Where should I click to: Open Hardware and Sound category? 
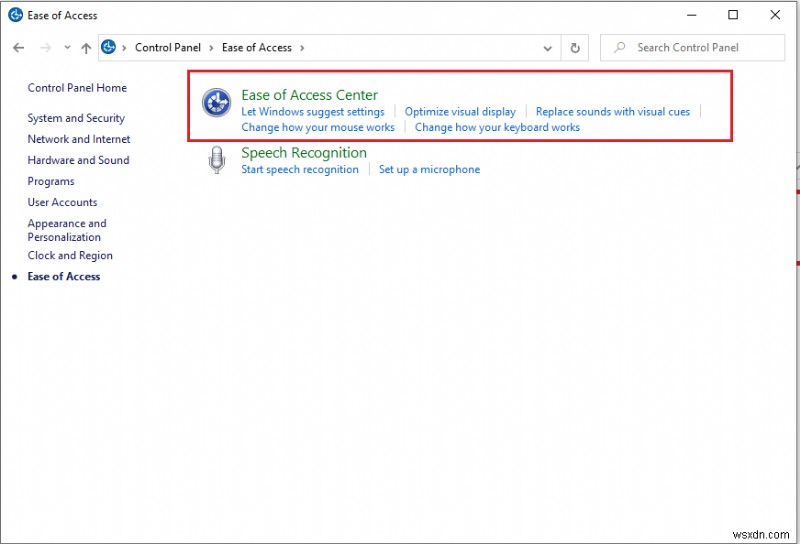78,160
